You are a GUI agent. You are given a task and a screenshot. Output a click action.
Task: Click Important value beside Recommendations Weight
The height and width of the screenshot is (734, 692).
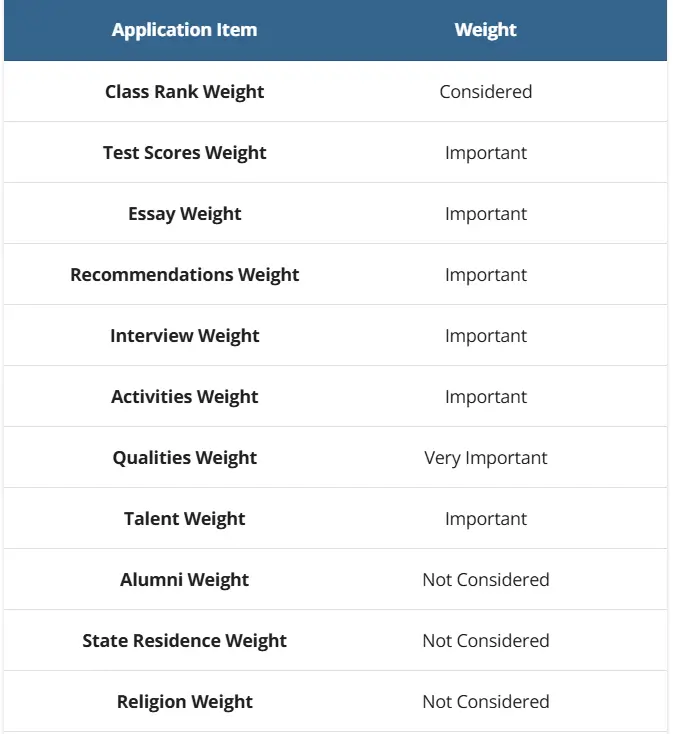click(485, 275)
